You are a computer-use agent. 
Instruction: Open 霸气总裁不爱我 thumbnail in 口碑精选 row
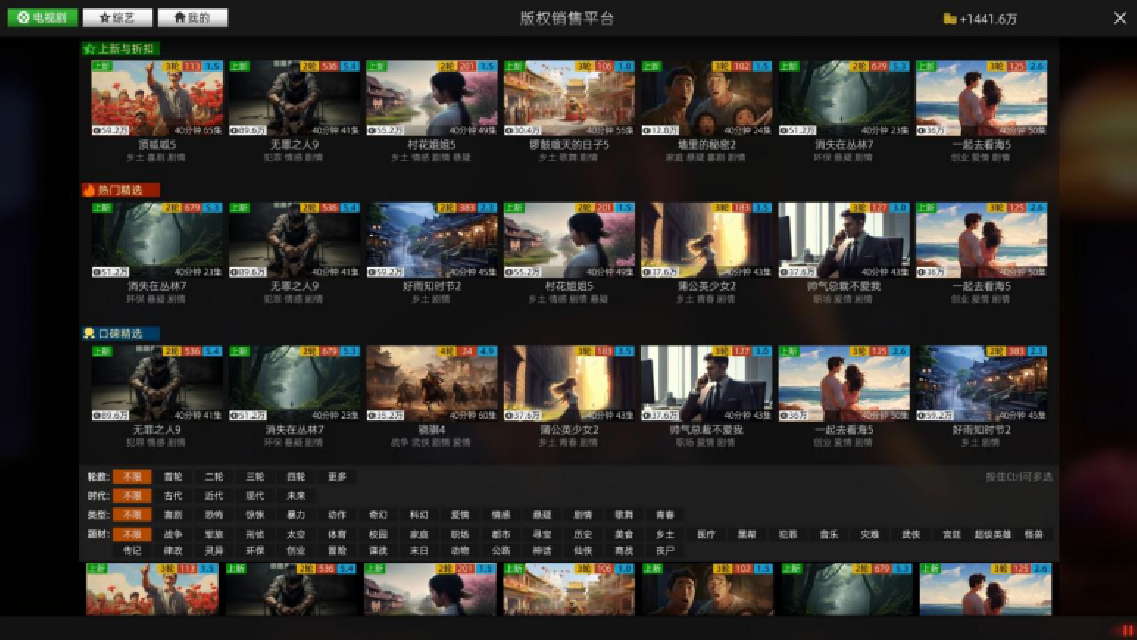[706, 384]
